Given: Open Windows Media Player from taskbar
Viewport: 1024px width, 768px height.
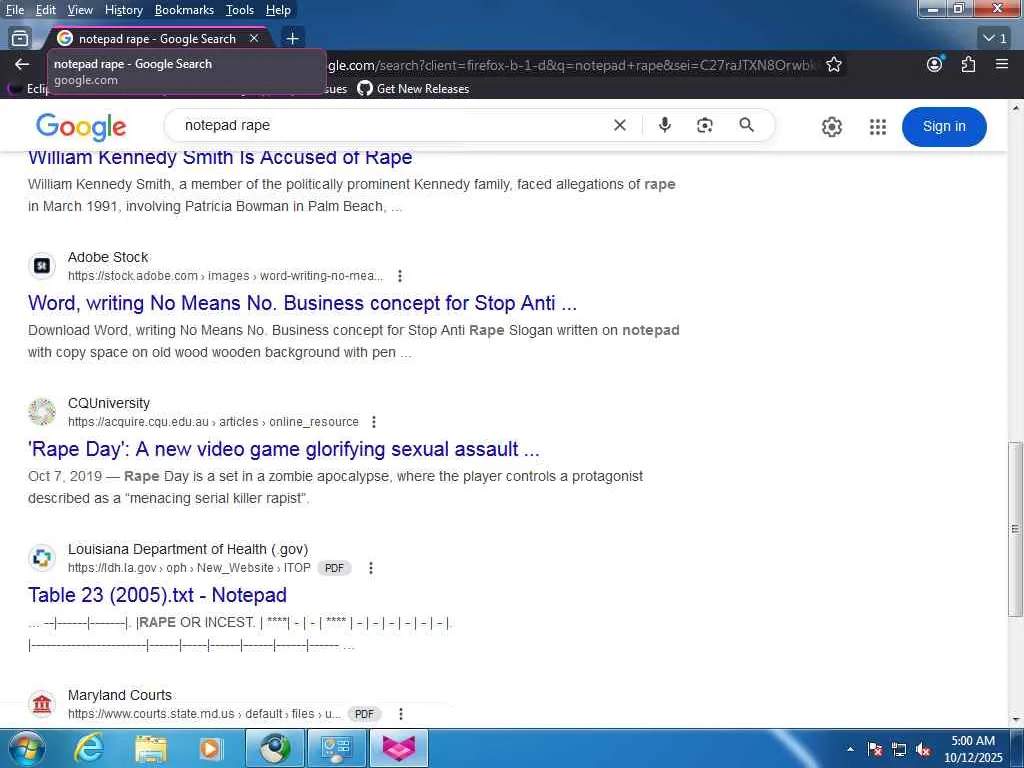Looking at the screenshot, I should [210, 748].
